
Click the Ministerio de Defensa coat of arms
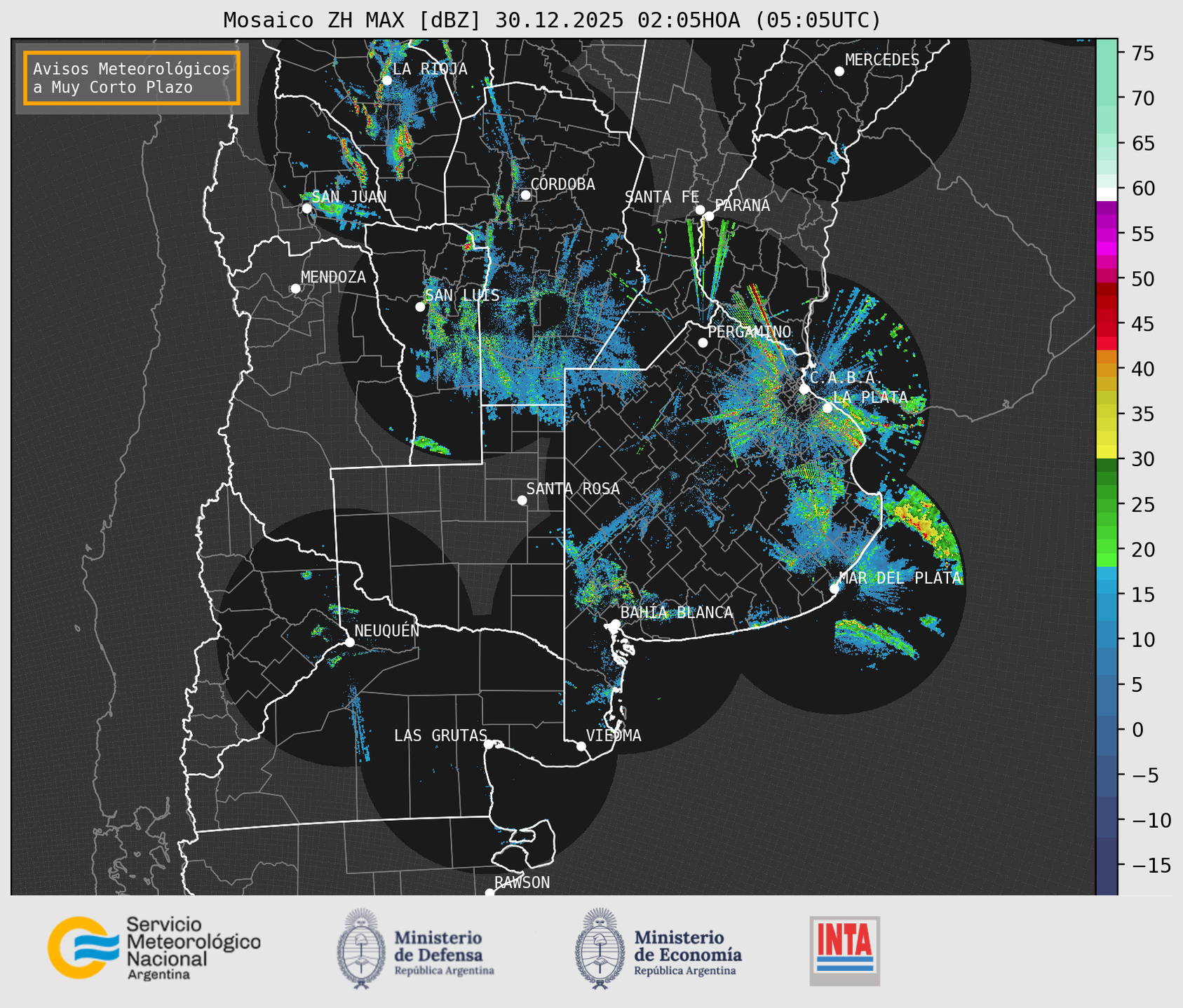tap(361, 948)
